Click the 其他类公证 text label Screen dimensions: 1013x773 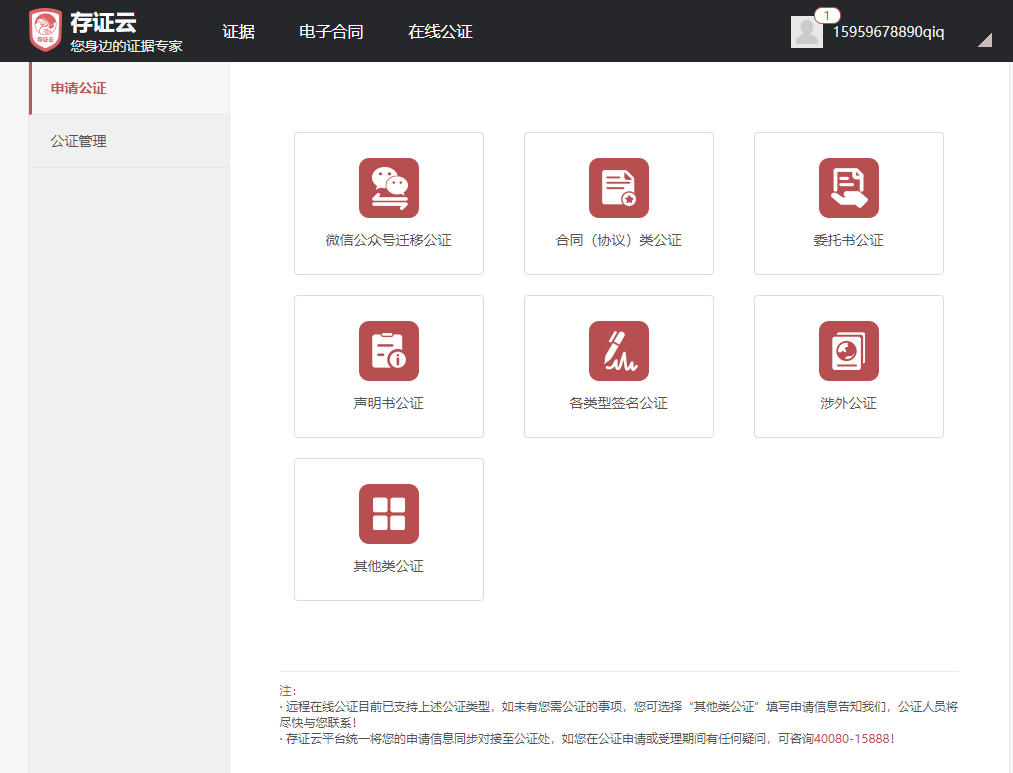pyautogui.click(x=389, y=566)
